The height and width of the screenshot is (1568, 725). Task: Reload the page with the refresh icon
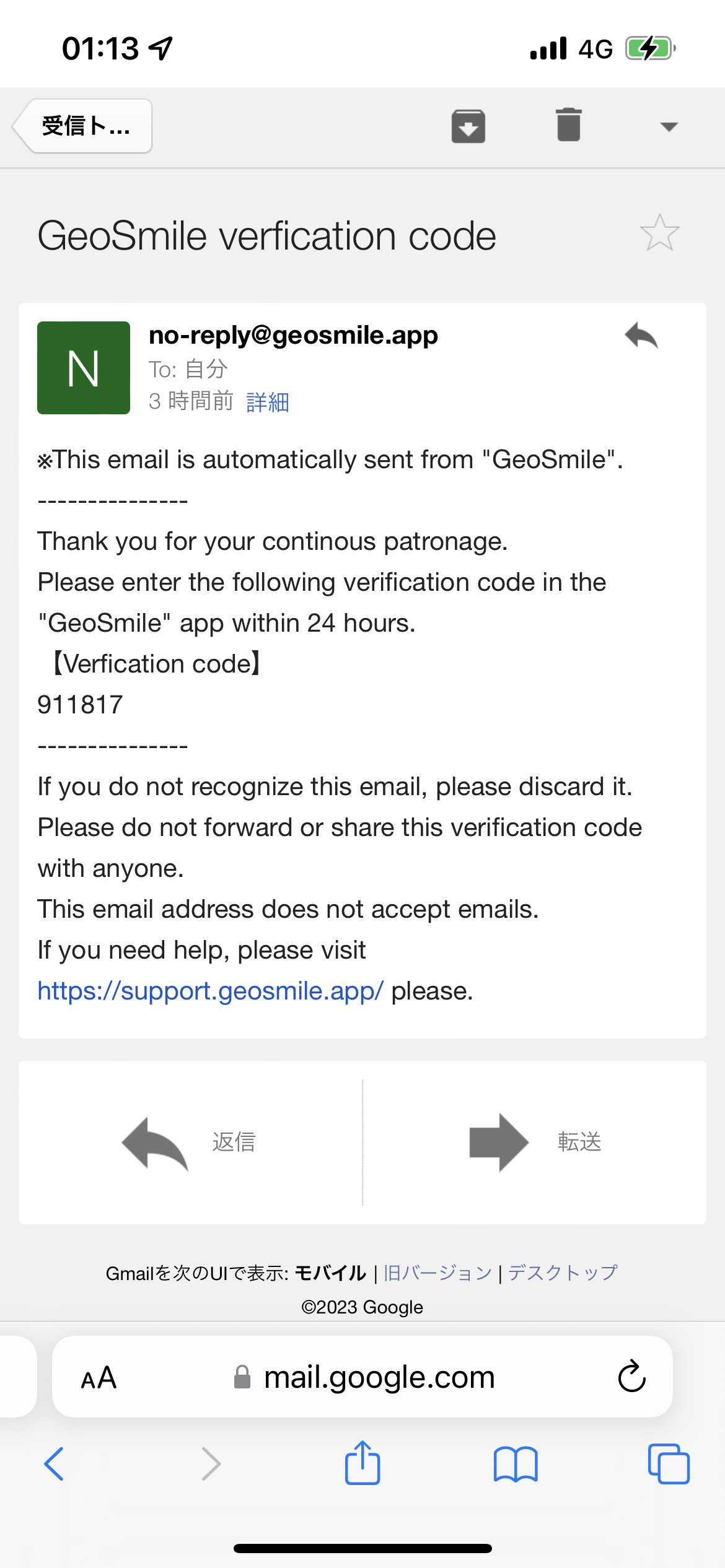click(631, 1377)
